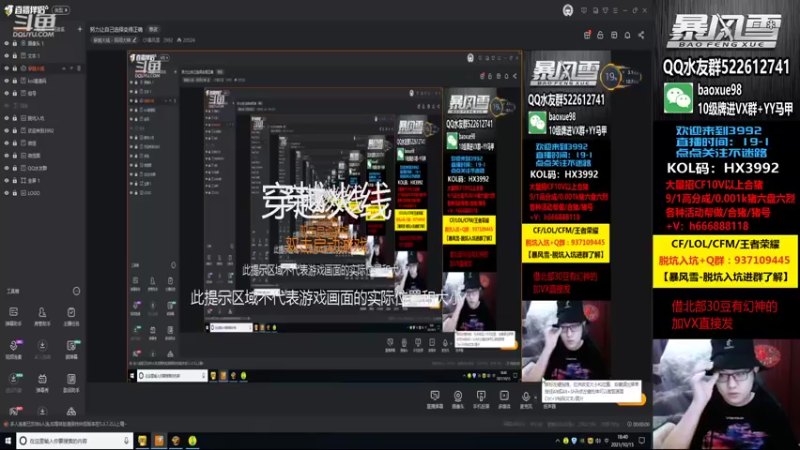This screenshot has height=450, width=800.
Task: Toggle visibility of the 欢迎来到3992 layer
Action: (x=7, y=131)
